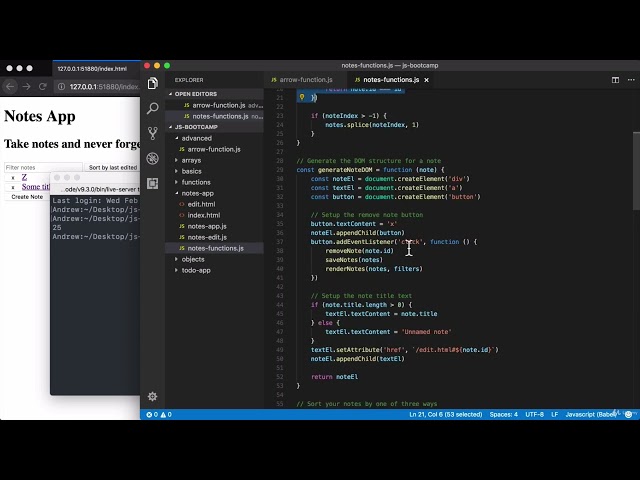Open the Sort by last edited dropdown
This screenshot has width=640, height=480.
click(x=113, y=167)
